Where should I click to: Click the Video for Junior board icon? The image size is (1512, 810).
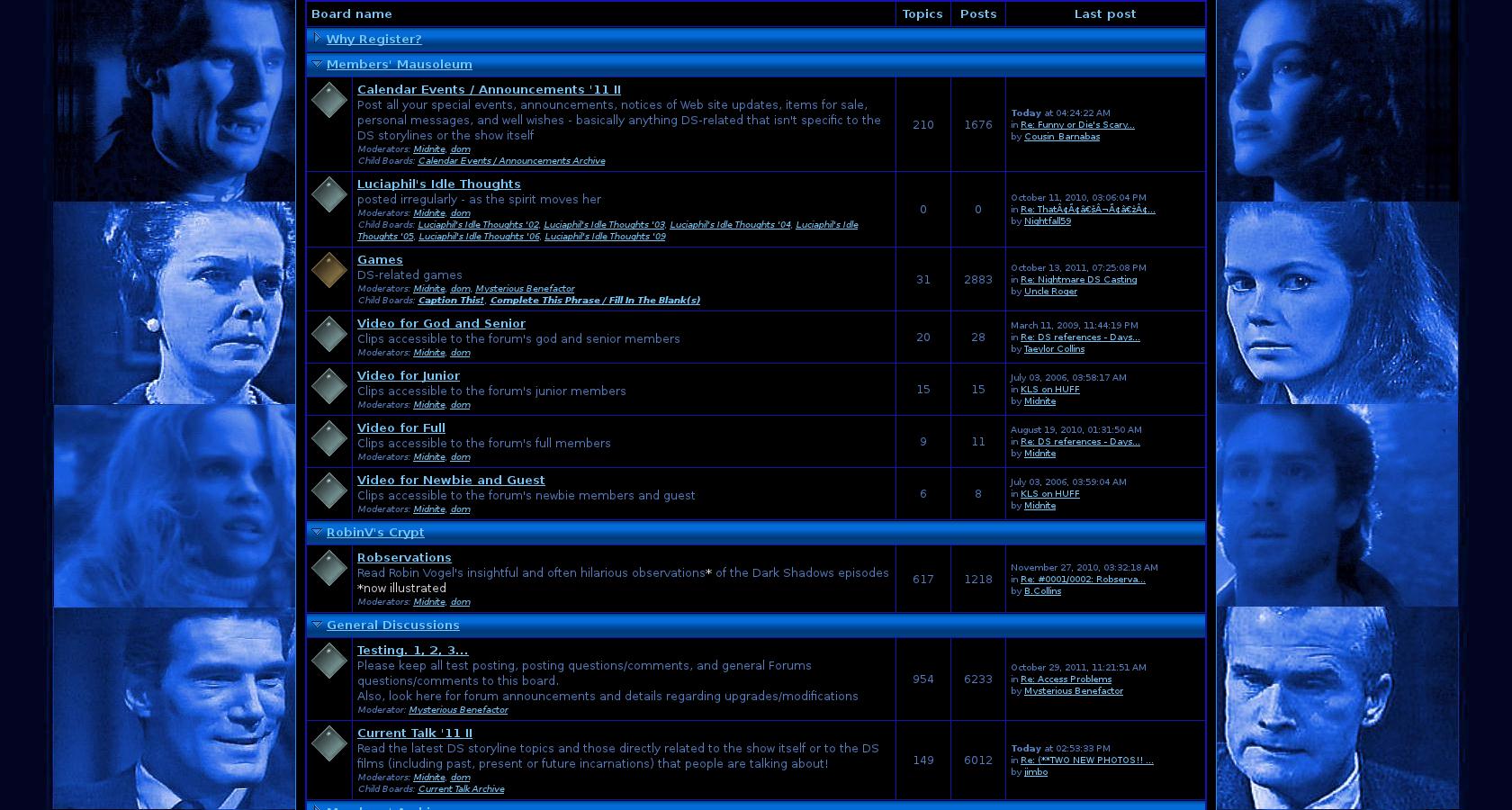328,386
